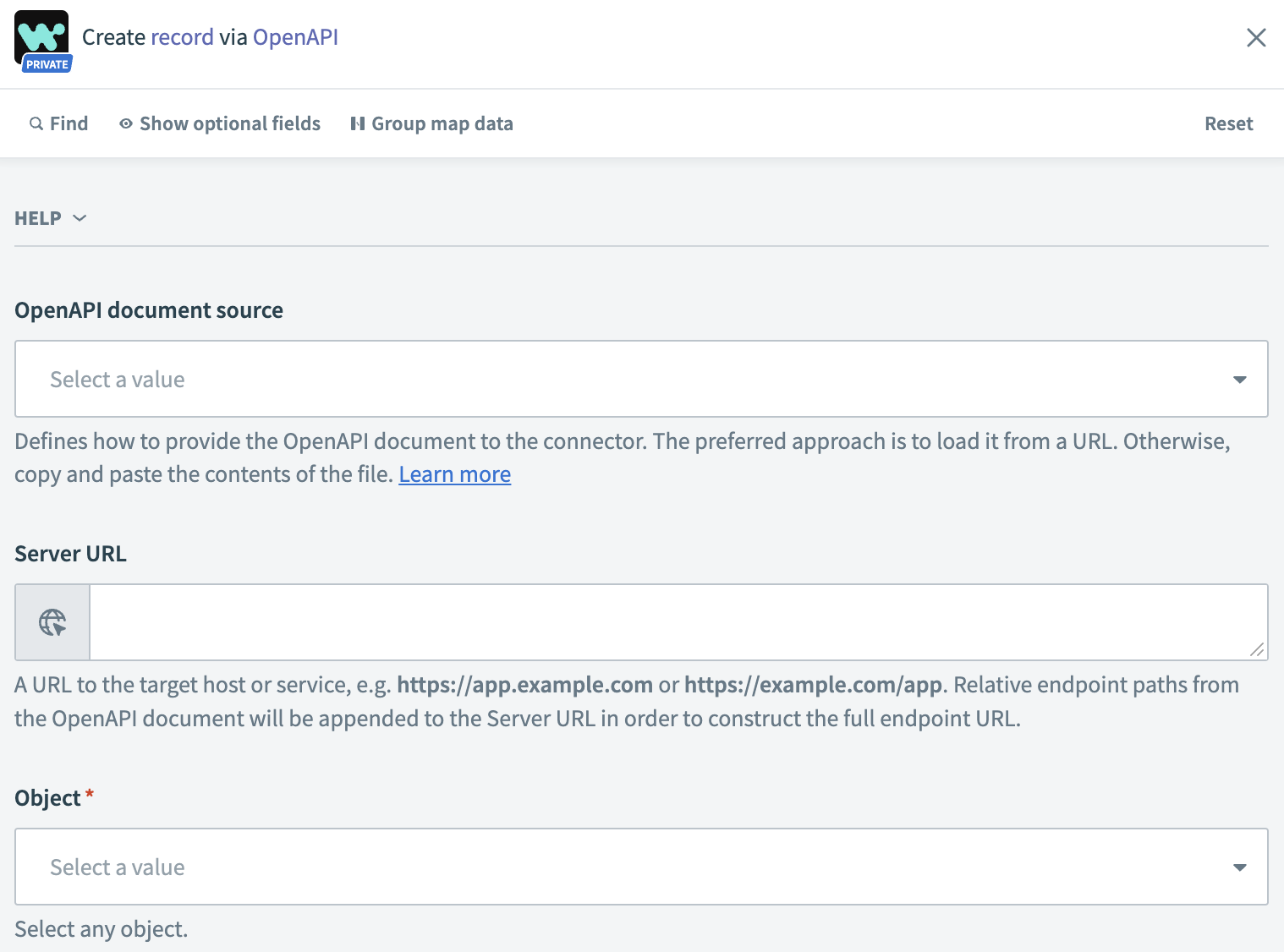Click the globe icon beside Server URL
Image resolution: width=1284 pixels, height=952 pixels.
pos(52,622)
